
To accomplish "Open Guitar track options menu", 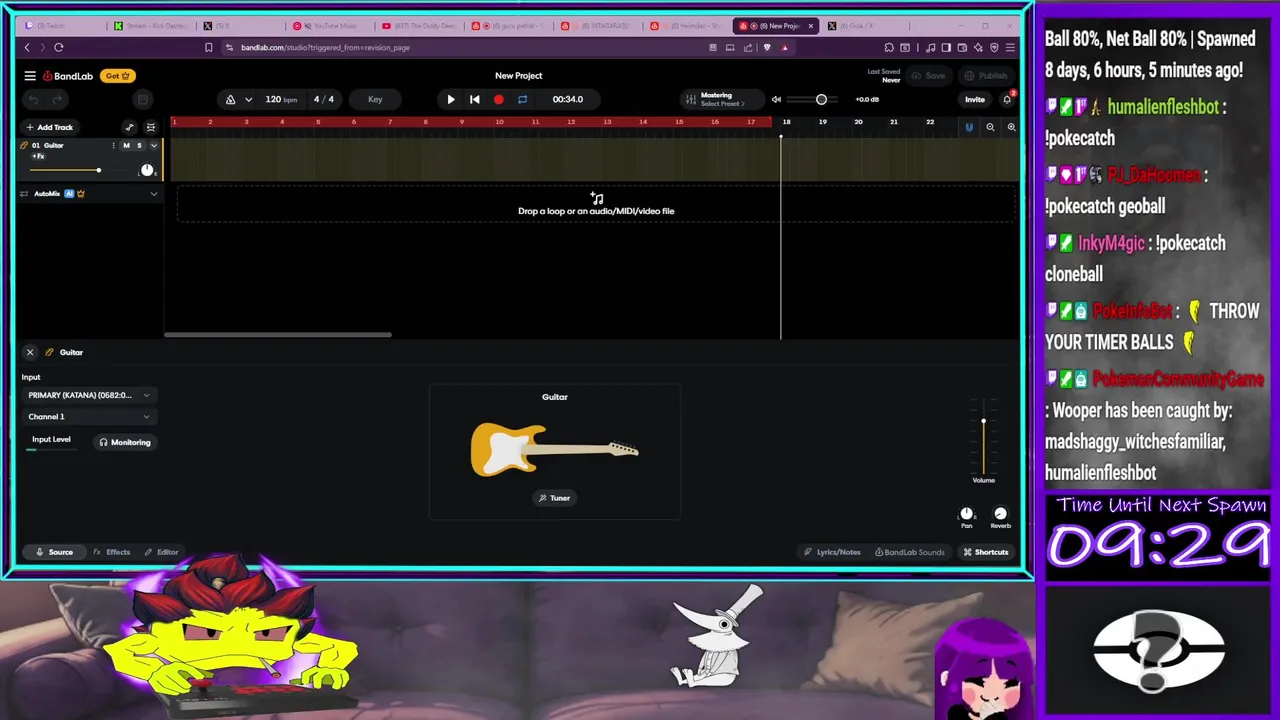I will [113, 146].
